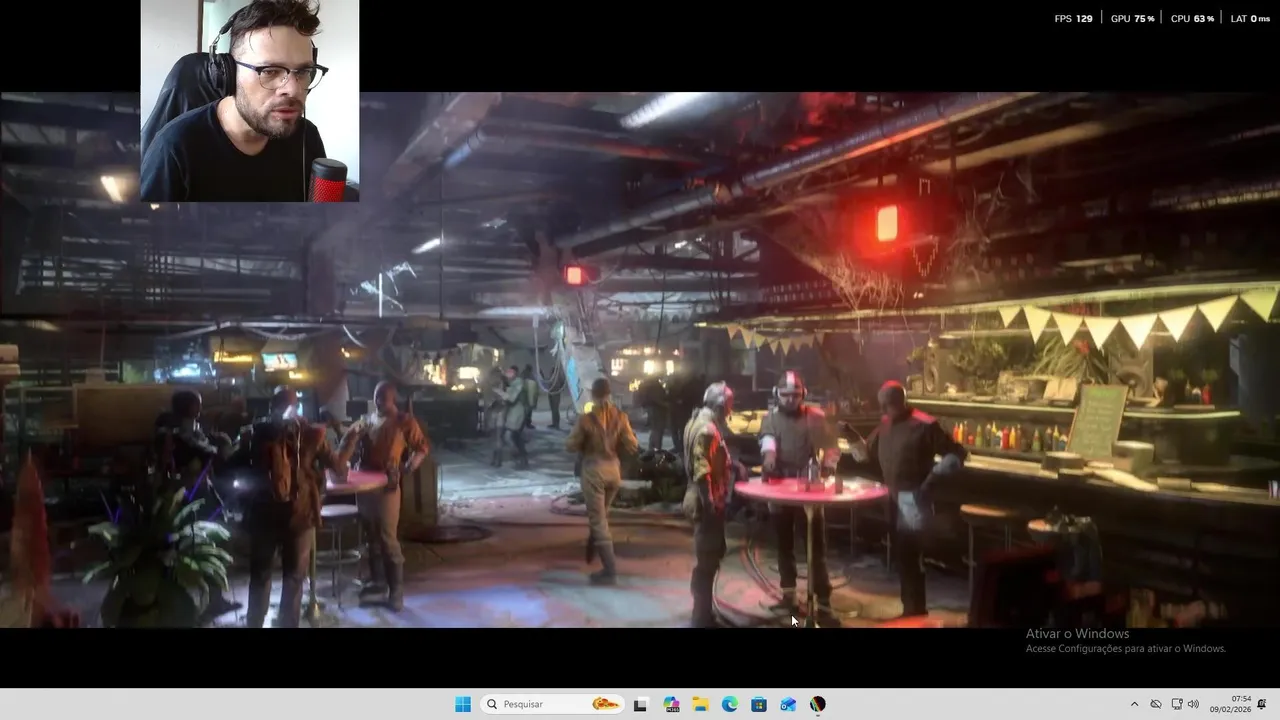
Task: Open File Explorer from the taskbar
Action: (x=701, y=704)
